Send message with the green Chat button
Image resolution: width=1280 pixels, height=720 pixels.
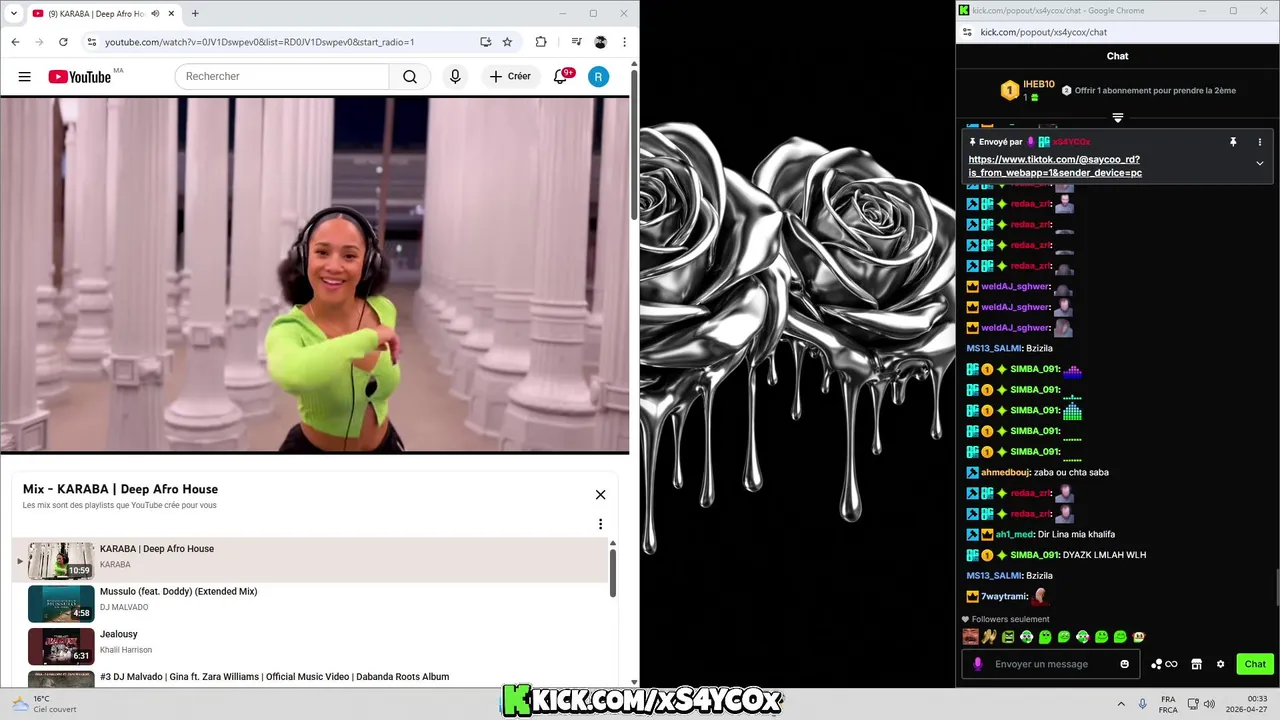[x=1255, y=664]
